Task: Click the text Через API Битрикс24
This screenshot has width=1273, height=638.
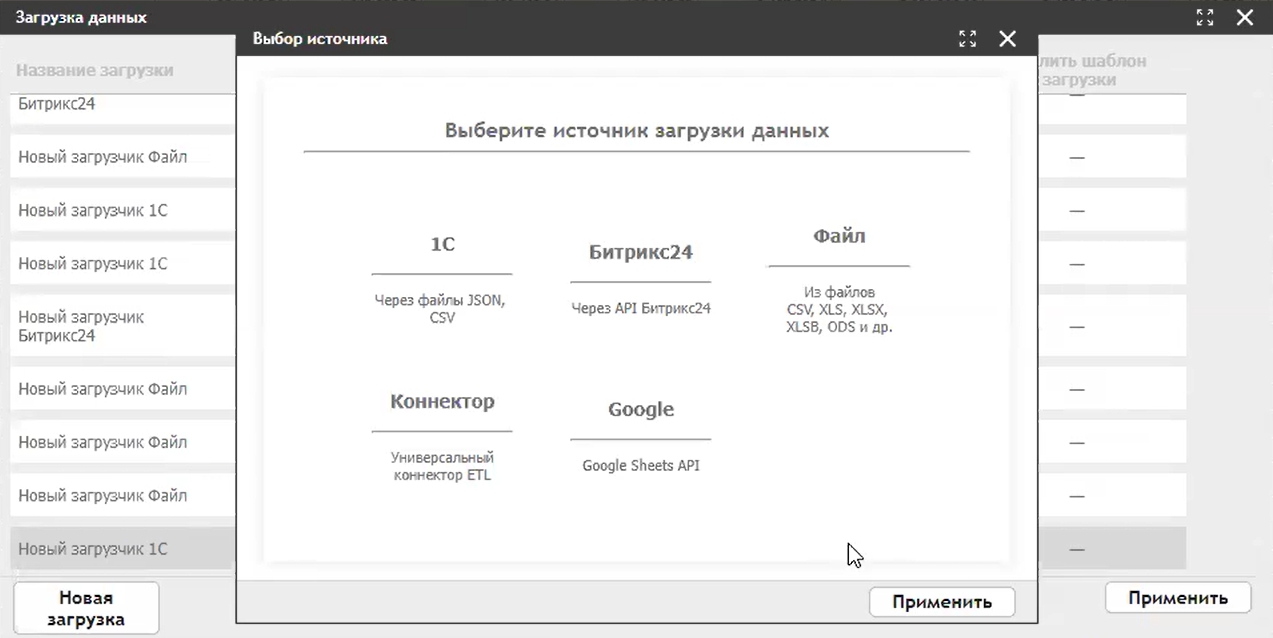Action: click(x=641, y=309)
